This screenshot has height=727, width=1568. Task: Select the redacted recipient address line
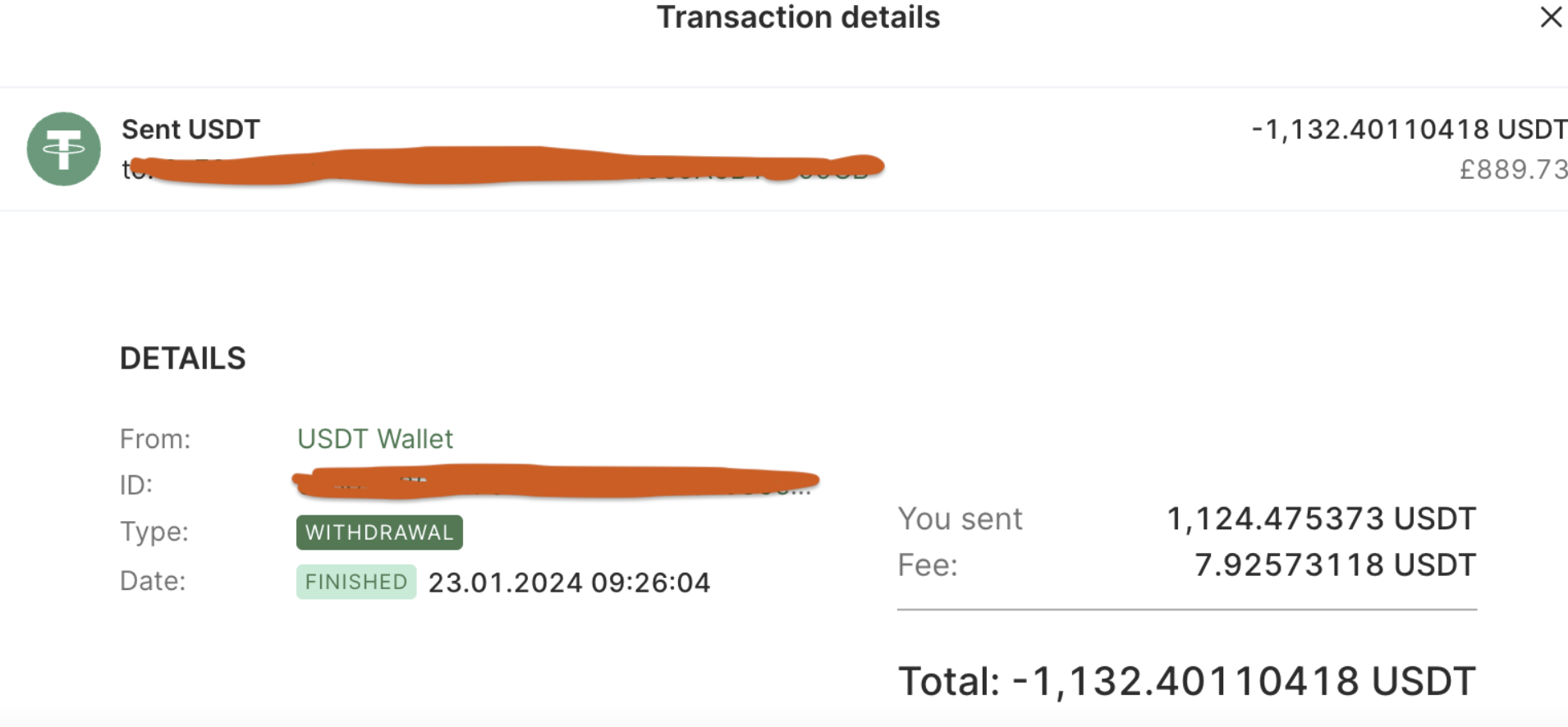(x=502, y=167)
